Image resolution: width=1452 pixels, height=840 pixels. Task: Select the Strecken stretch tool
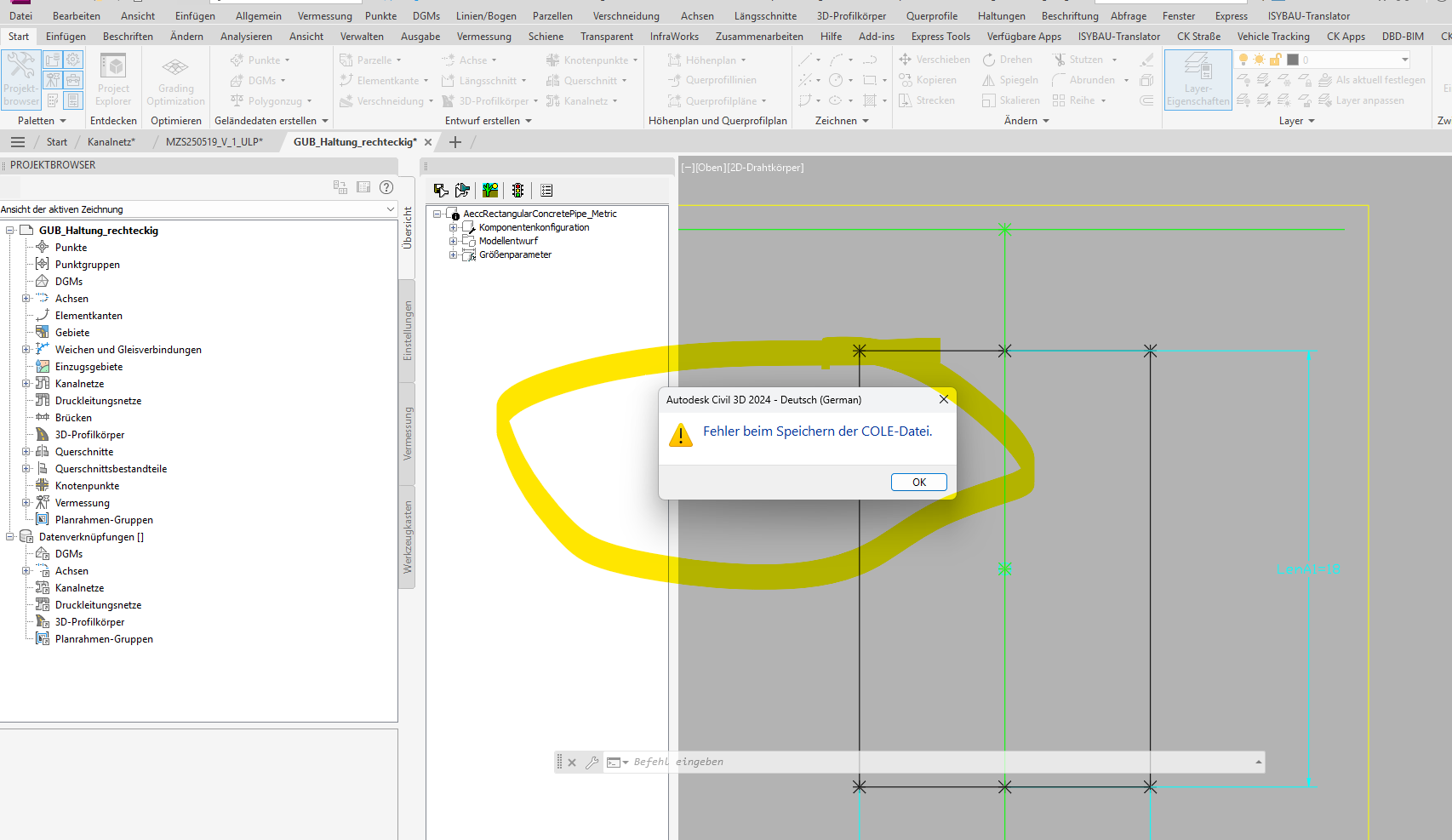(927, 100)
